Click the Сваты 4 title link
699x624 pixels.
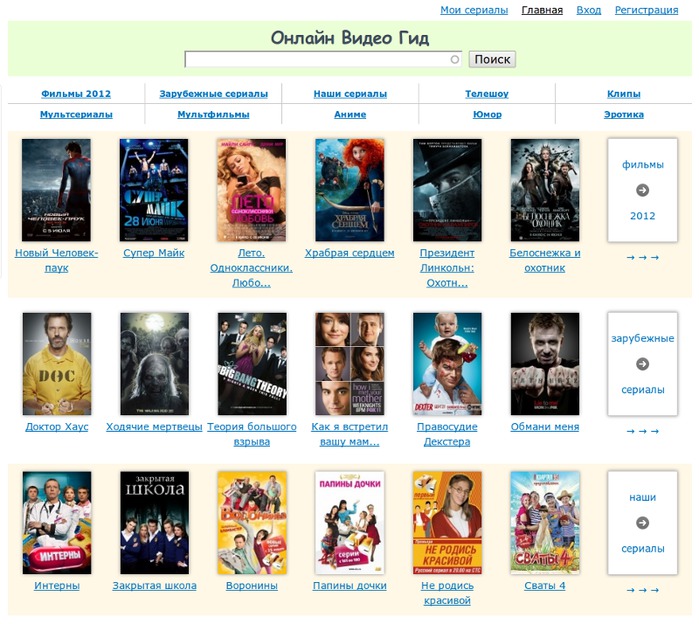coord(545,586)
